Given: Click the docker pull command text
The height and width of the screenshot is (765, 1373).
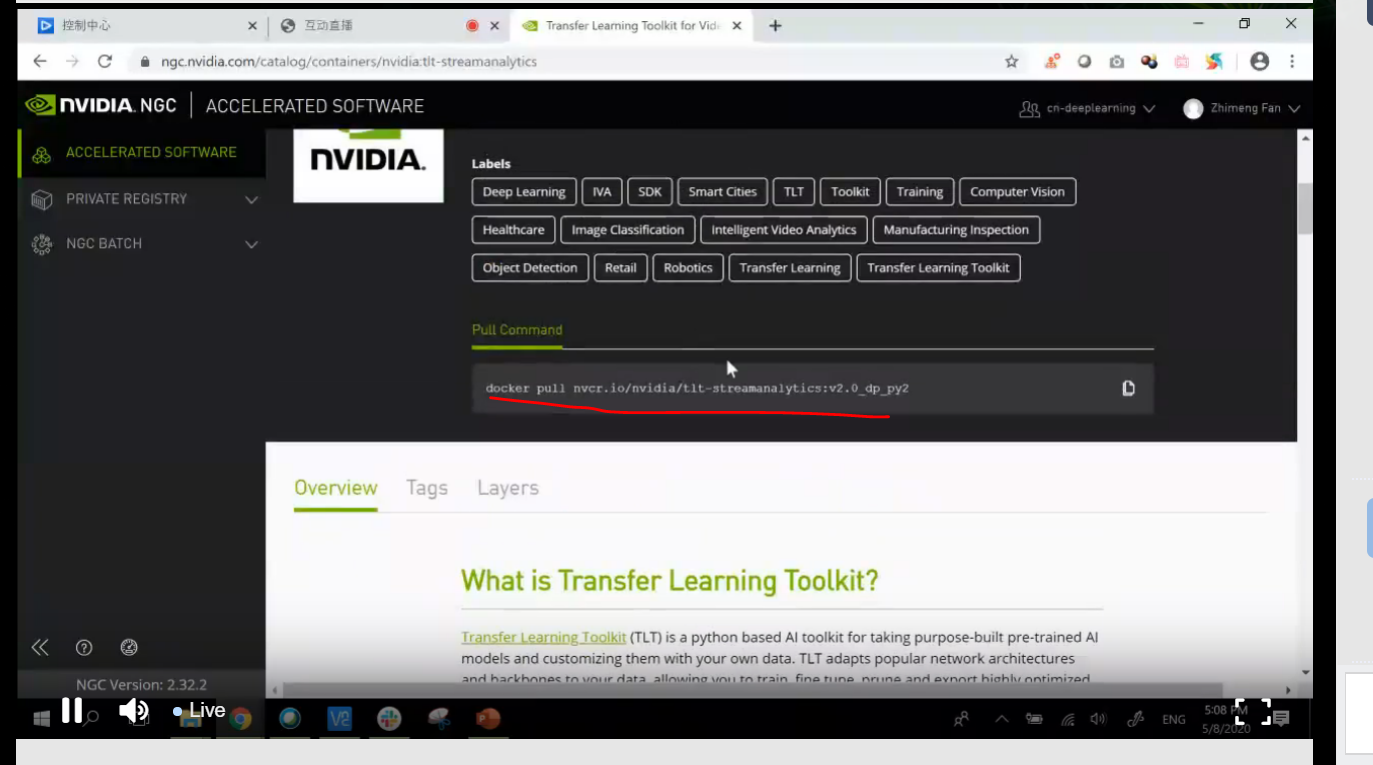Looking at the screenshot, I should [697, 388].
